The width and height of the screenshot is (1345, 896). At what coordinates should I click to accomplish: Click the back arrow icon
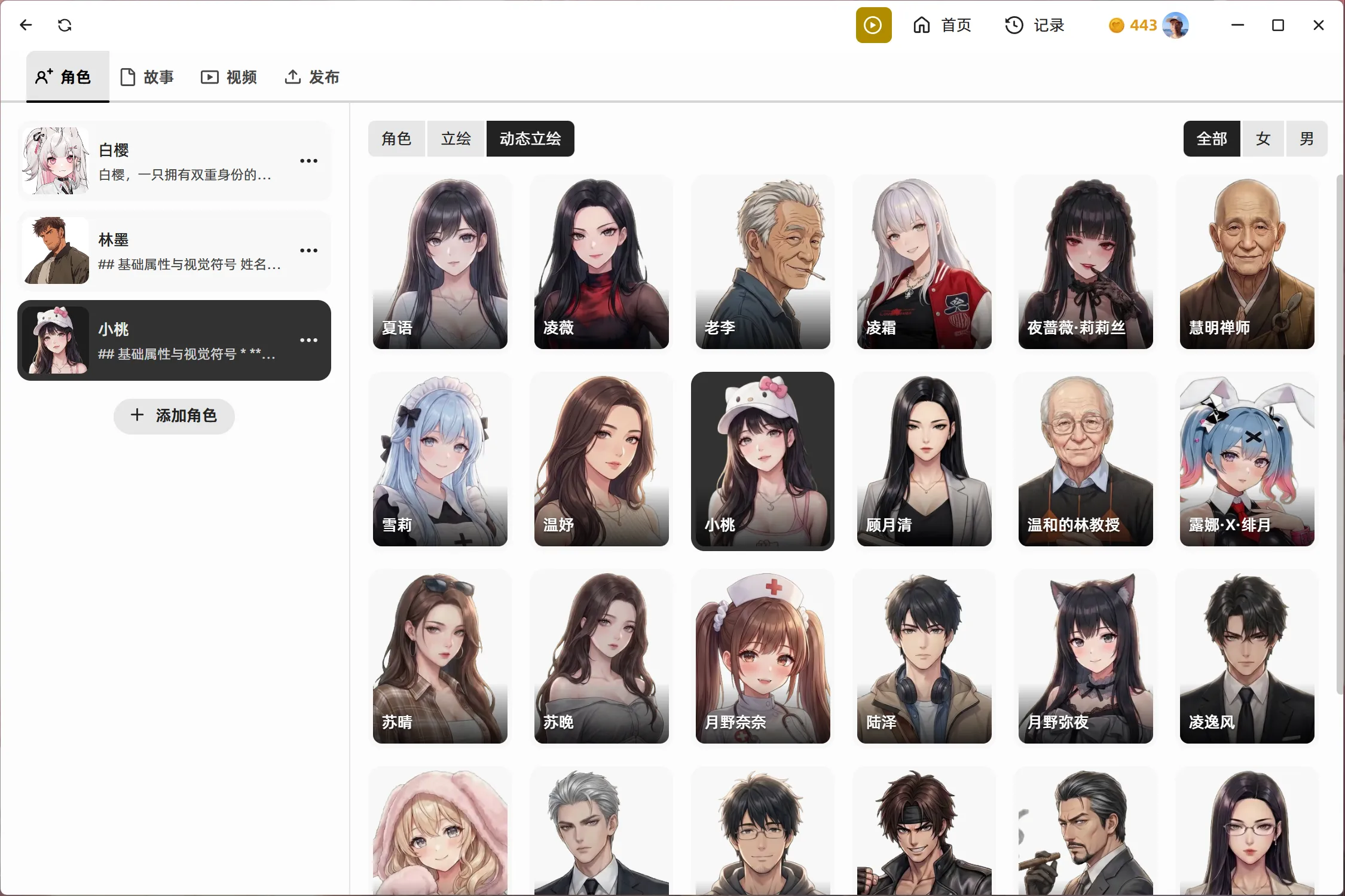[26, 25]
